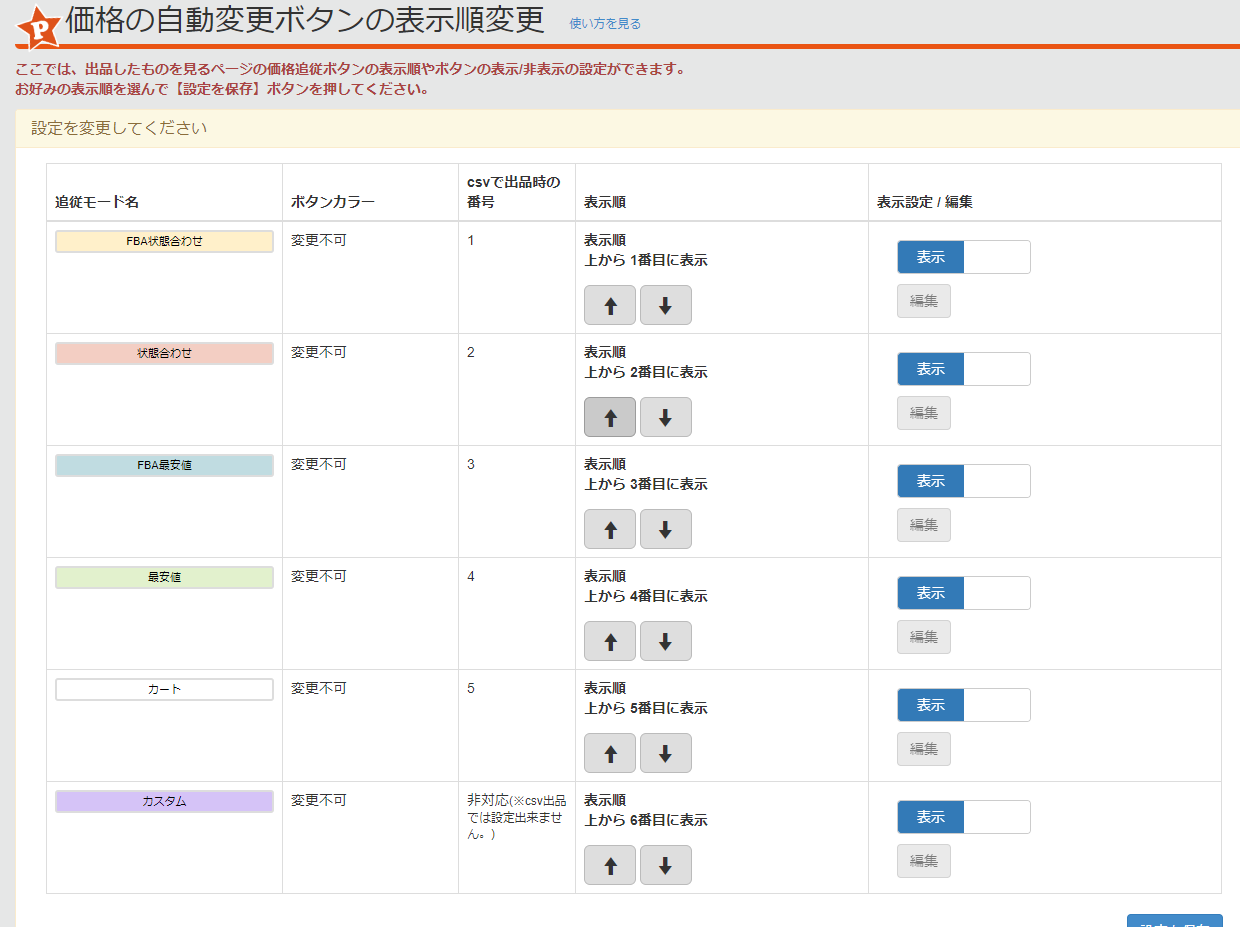Move 状態合わせ down one position

click(665, 418)
